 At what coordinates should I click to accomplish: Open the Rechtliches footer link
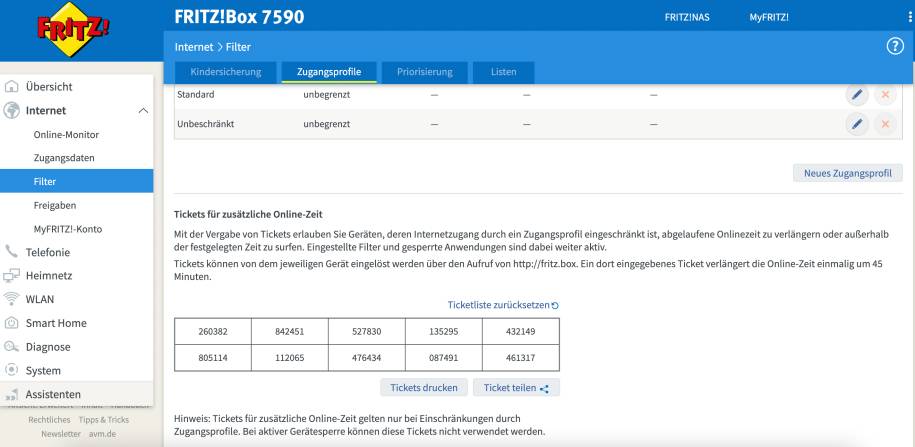(49, 420)
